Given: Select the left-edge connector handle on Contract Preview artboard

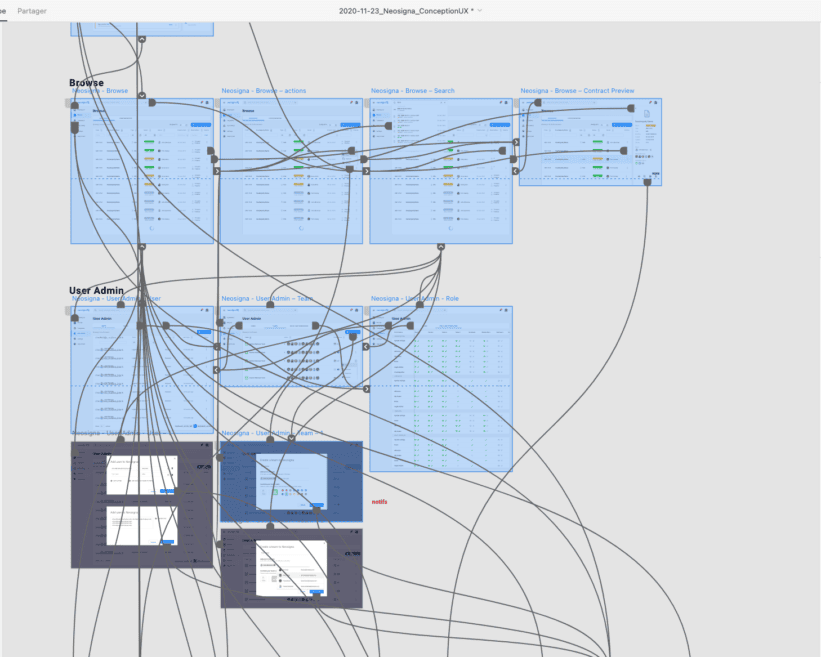Looking at the screenshot, I should 515,171.
